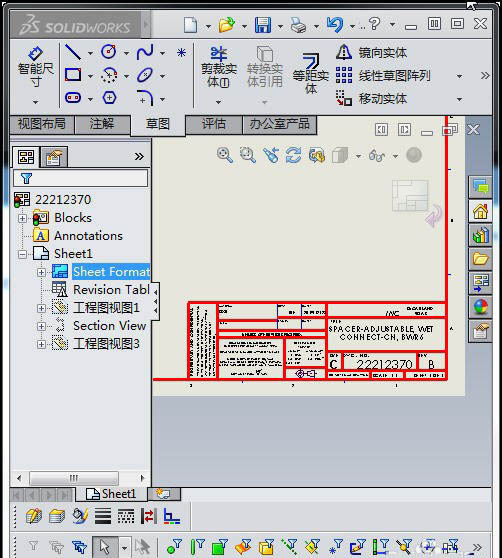
Task: Click the Undo icon
Action: pos(334,25)
